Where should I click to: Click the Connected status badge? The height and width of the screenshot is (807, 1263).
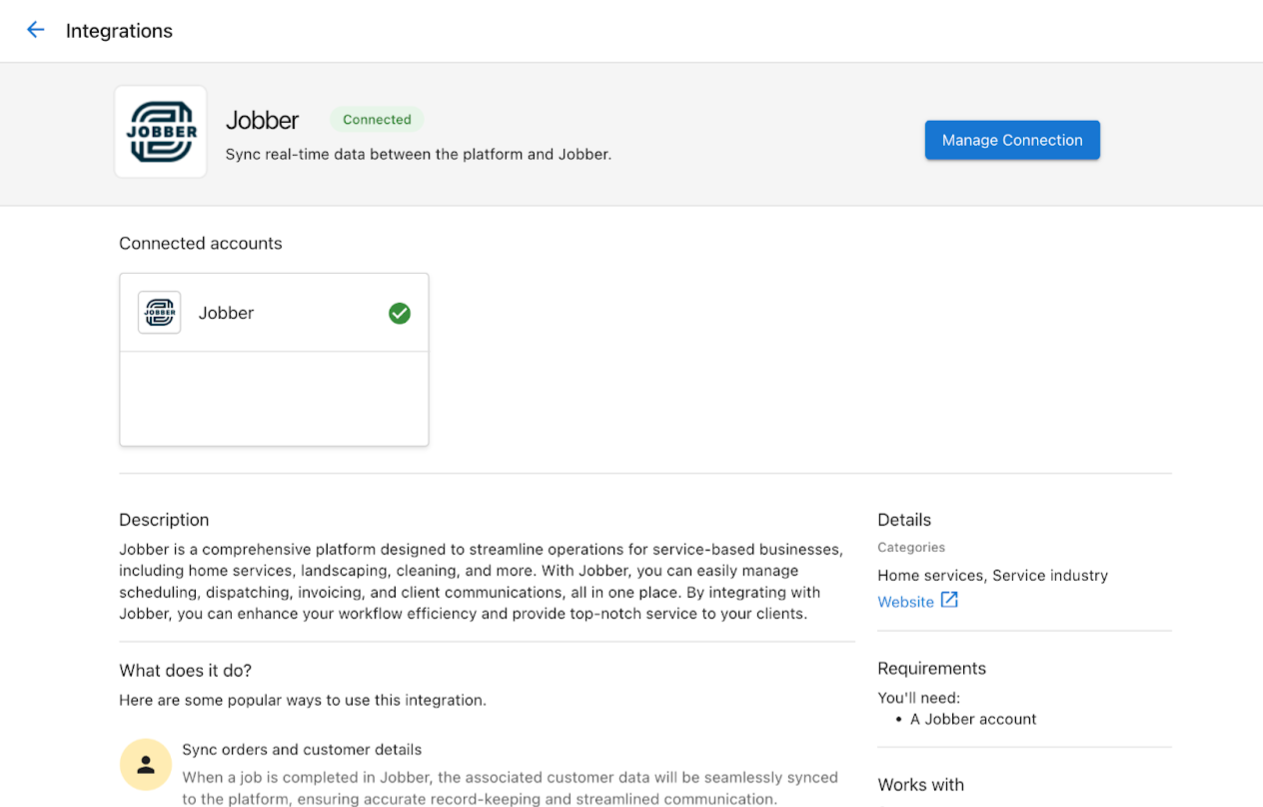pyautogui.click(x=377, y=119)
